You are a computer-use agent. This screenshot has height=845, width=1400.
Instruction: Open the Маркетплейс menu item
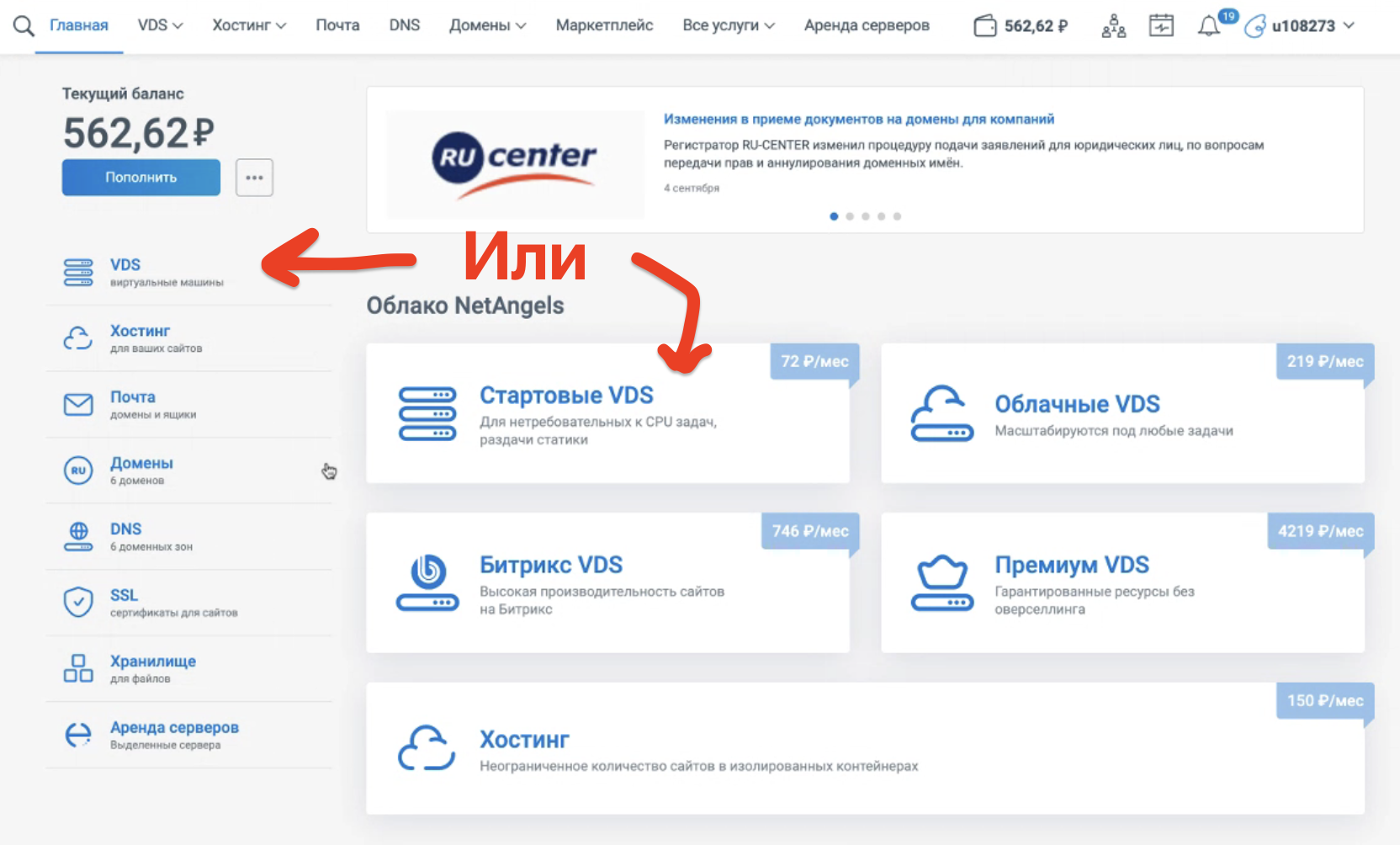tap(604, 26)
